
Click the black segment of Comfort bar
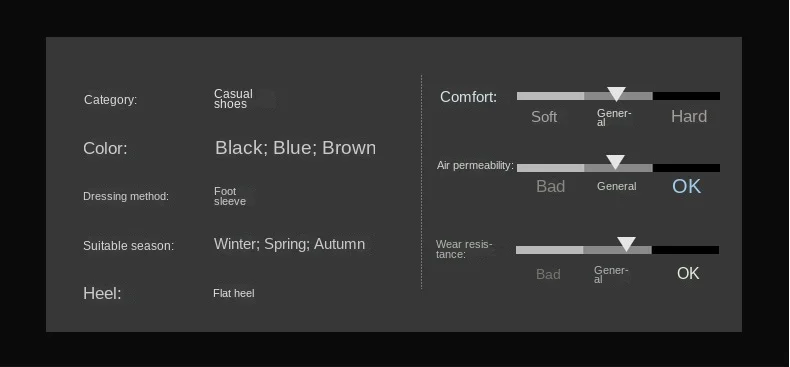(686, 96)
